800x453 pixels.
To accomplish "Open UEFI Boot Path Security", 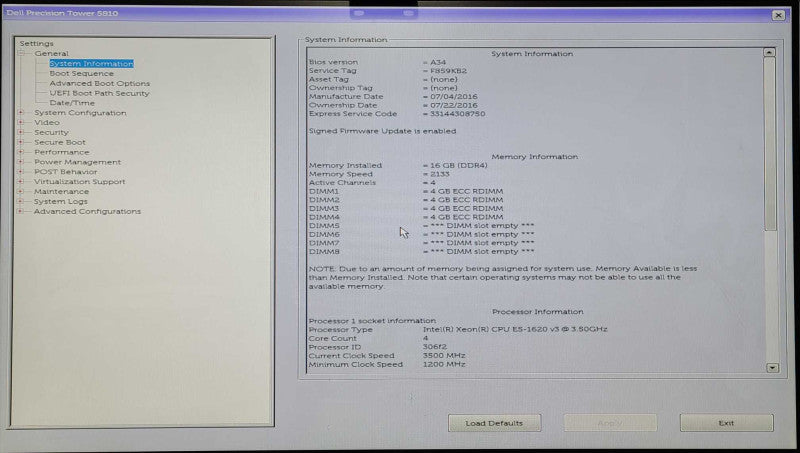I will pyautogui.click(x=99, y=93).
